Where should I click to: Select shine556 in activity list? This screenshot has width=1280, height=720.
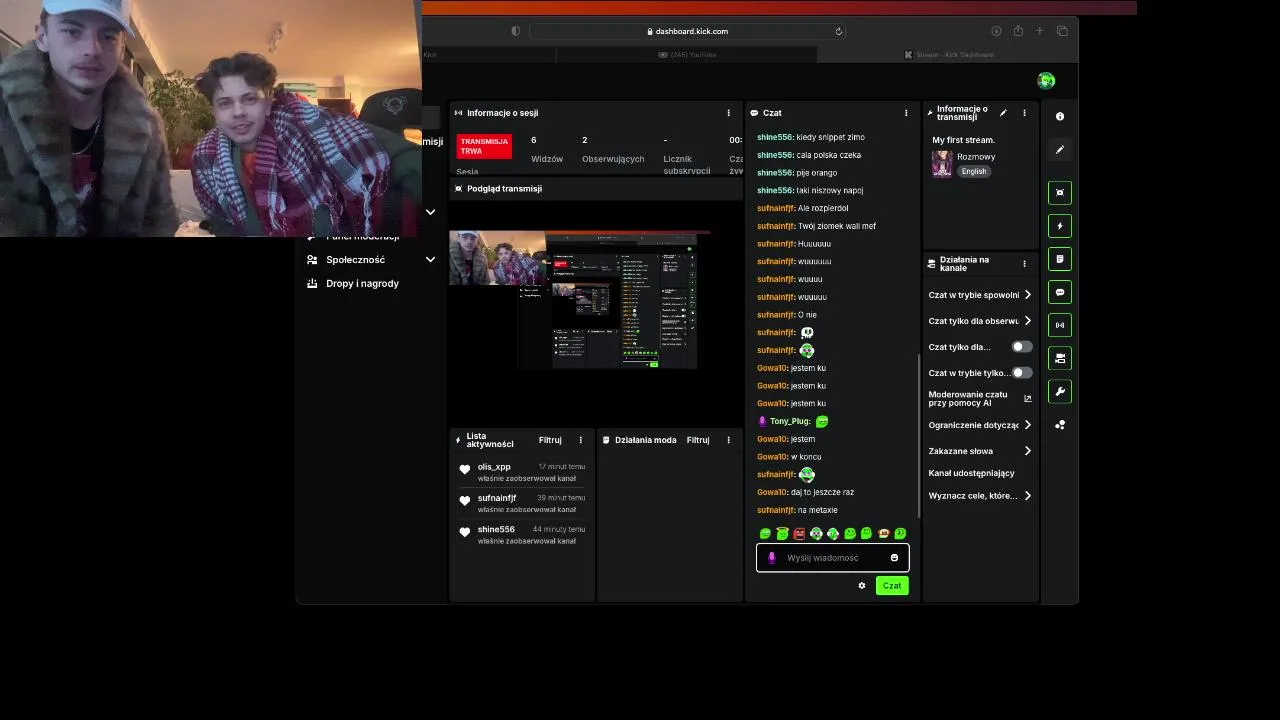point(521,535)
